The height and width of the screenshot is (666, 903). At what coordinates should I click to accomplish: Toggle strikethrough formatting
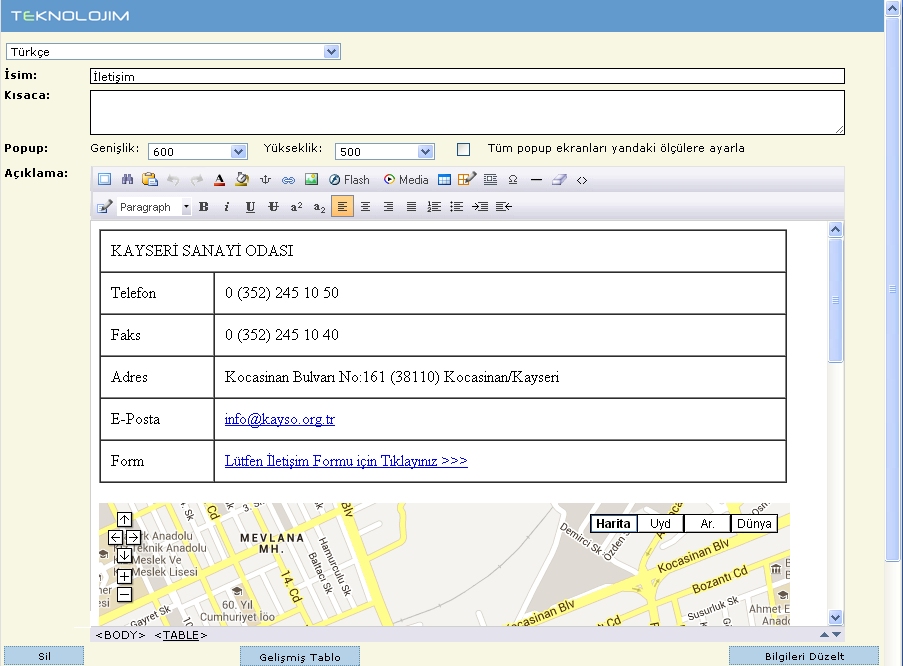click(273, 207)
